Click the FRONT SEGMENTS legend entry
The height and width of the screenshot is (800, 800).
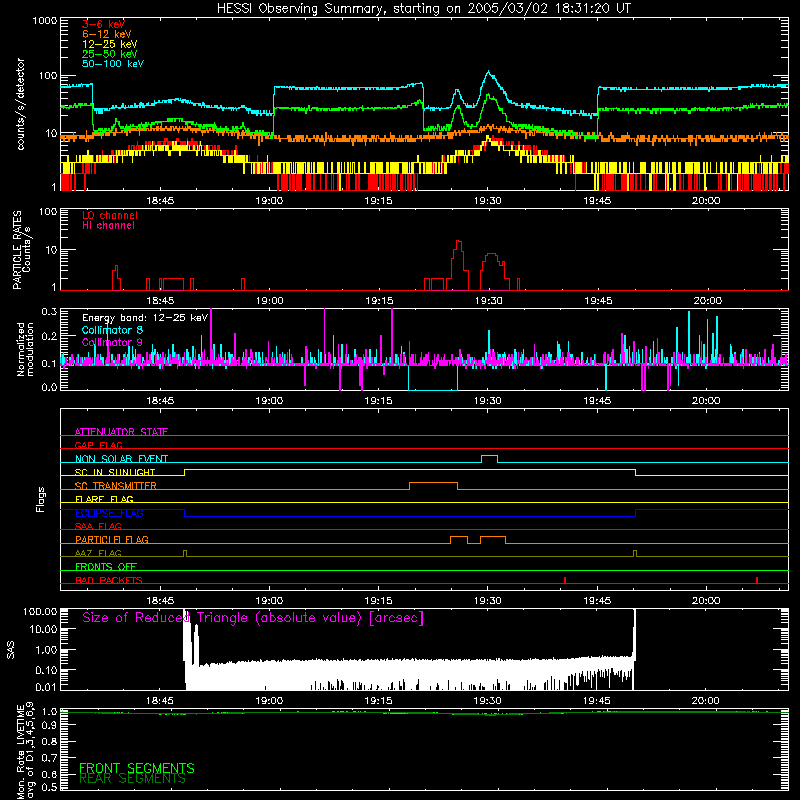[137, 768]
